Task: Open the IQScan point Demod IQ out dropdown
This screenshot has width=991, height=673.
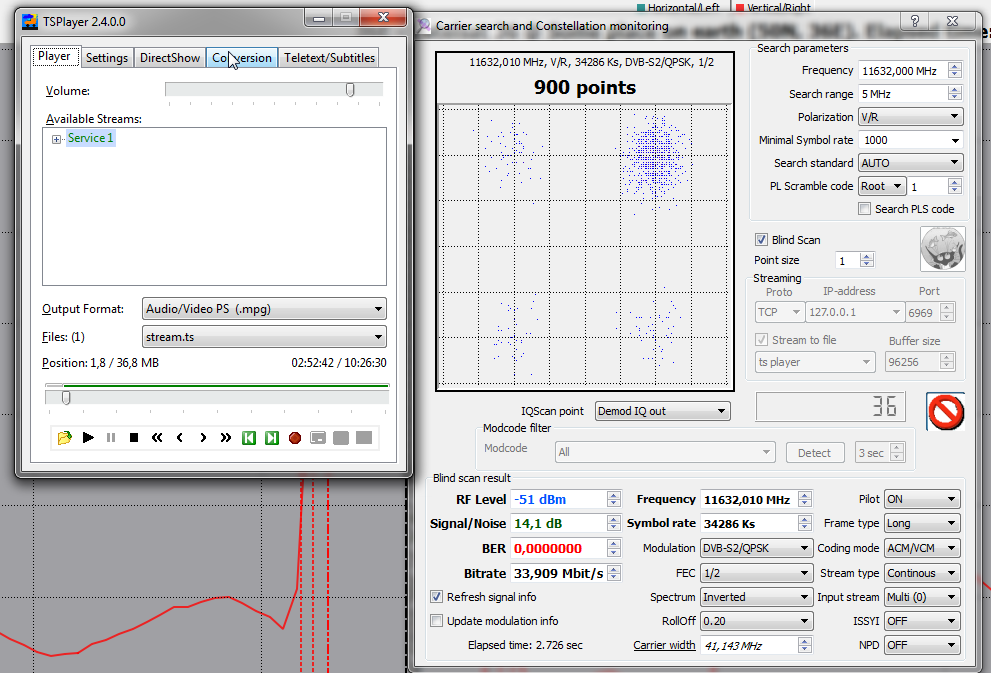Action: point(662,411)
